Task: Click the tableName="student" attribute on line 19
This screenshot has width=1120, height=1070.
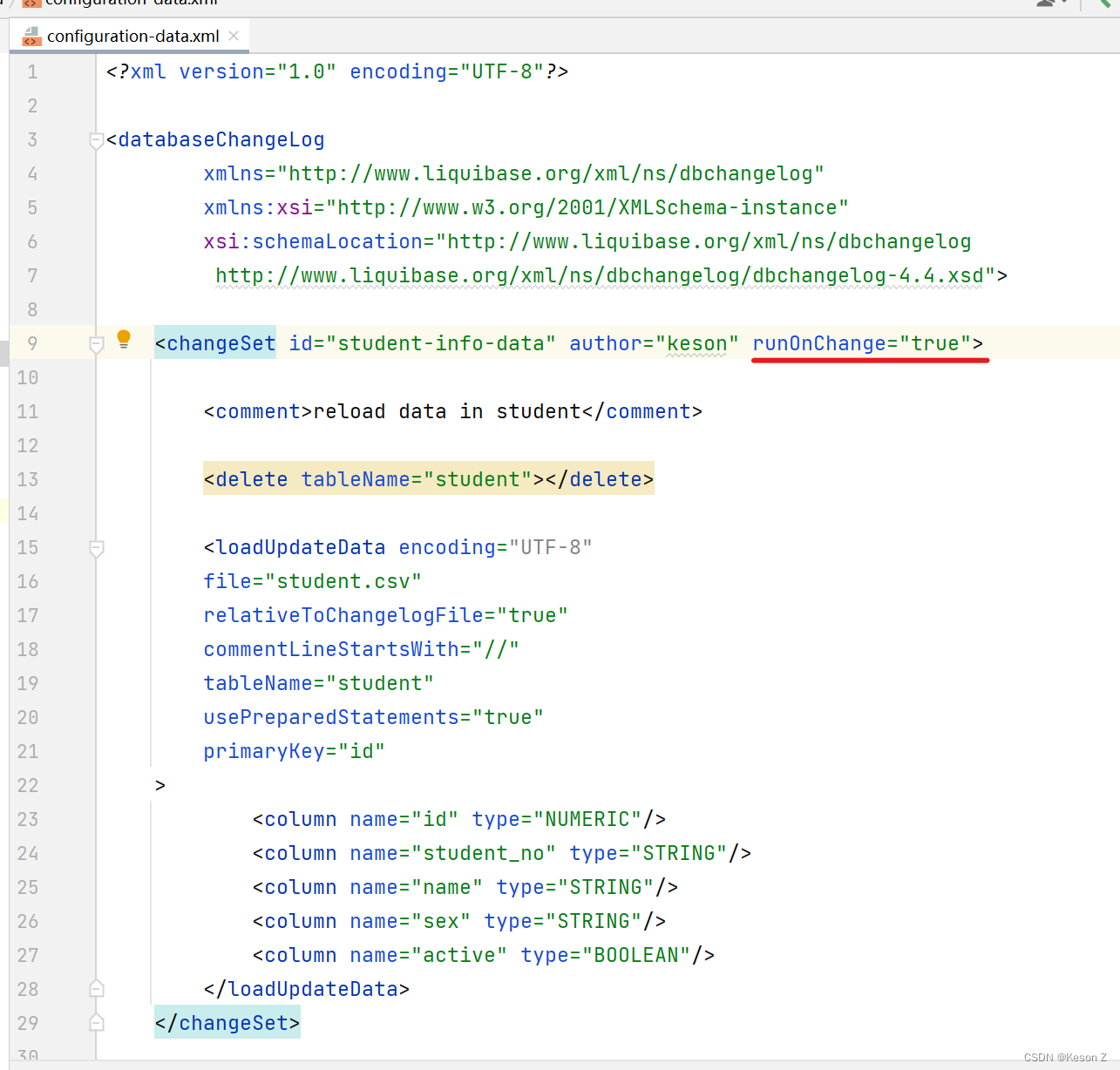Action: [319, 683]
